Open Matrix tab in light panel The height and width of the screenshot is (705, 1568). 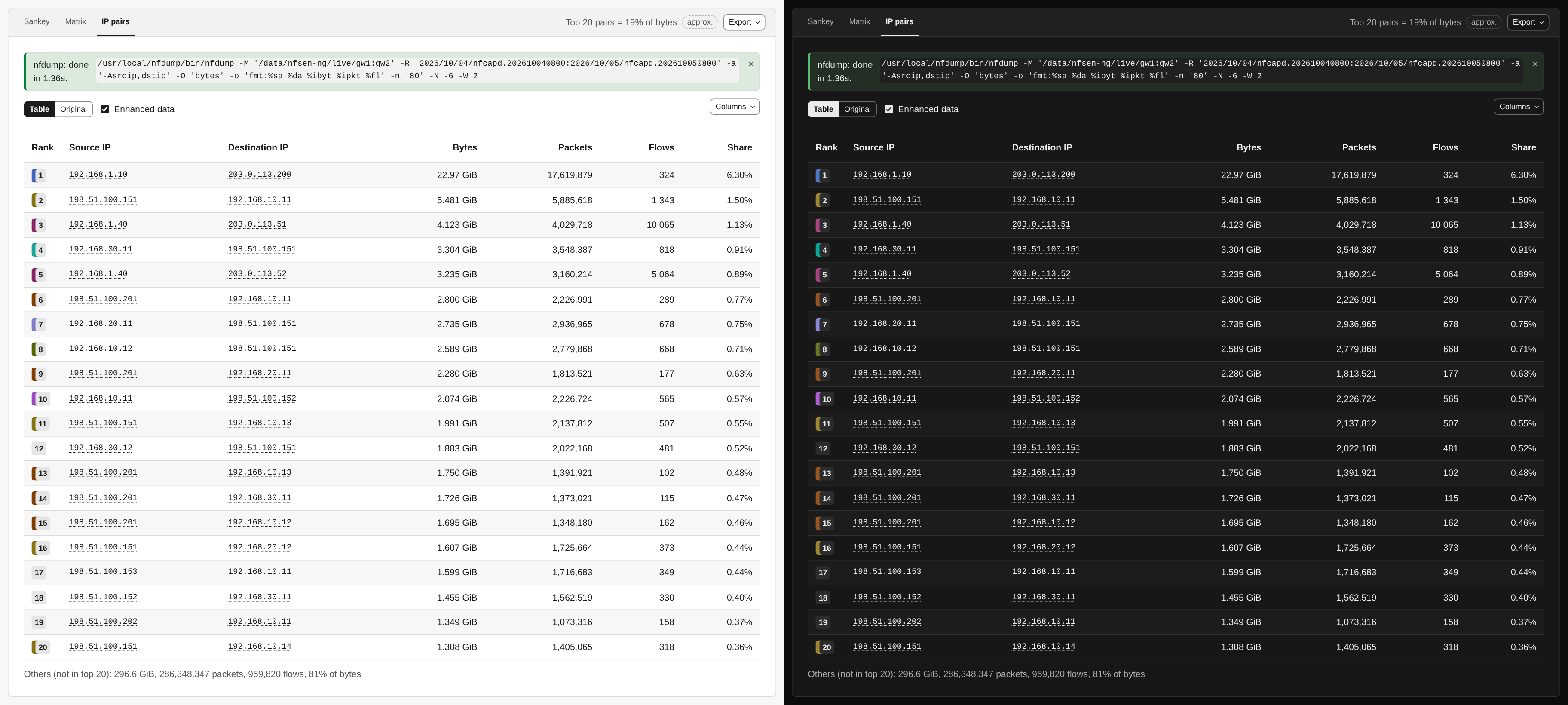click(x=76, y=21)
